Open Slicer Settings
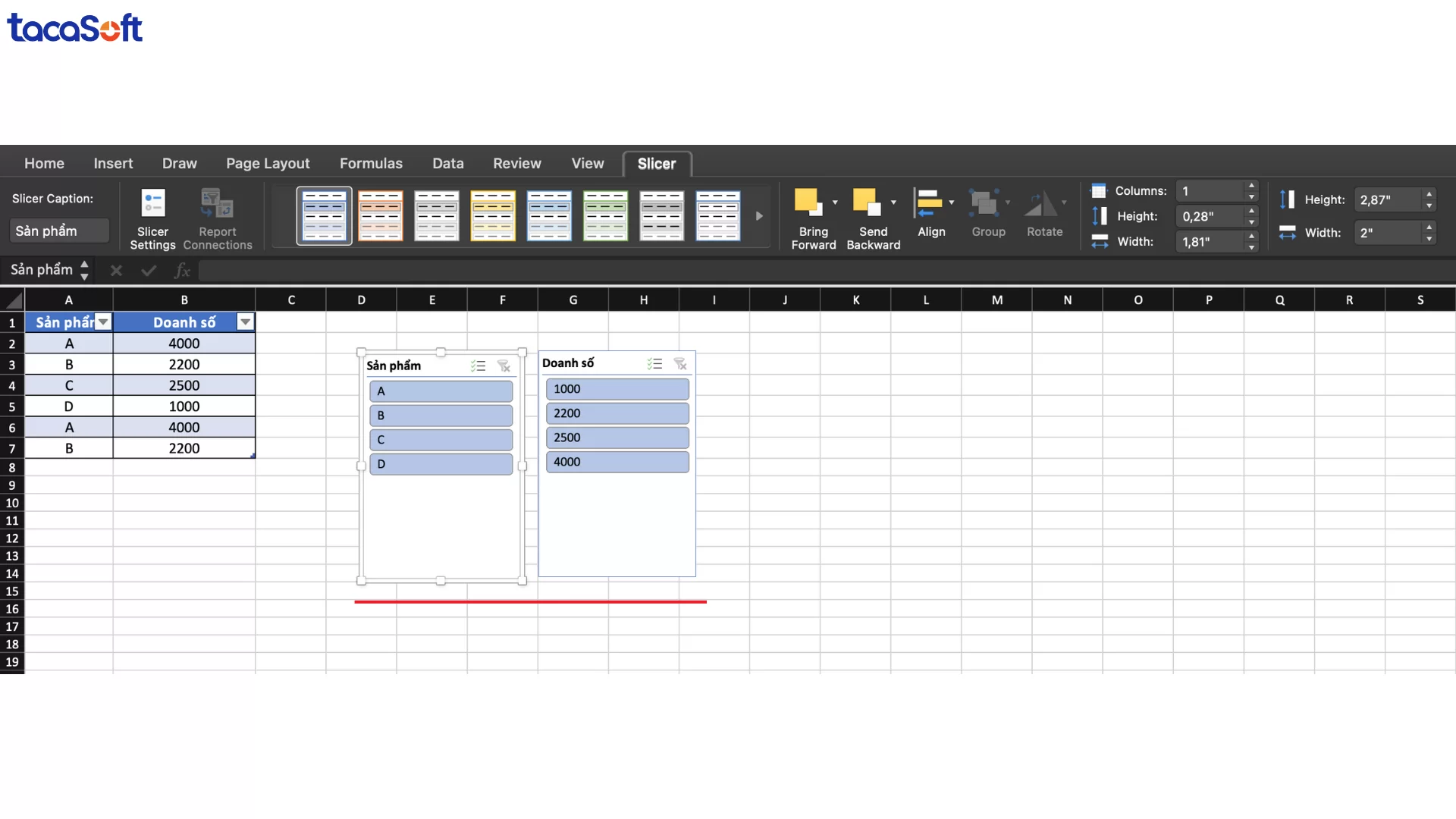 coord(152,218)
